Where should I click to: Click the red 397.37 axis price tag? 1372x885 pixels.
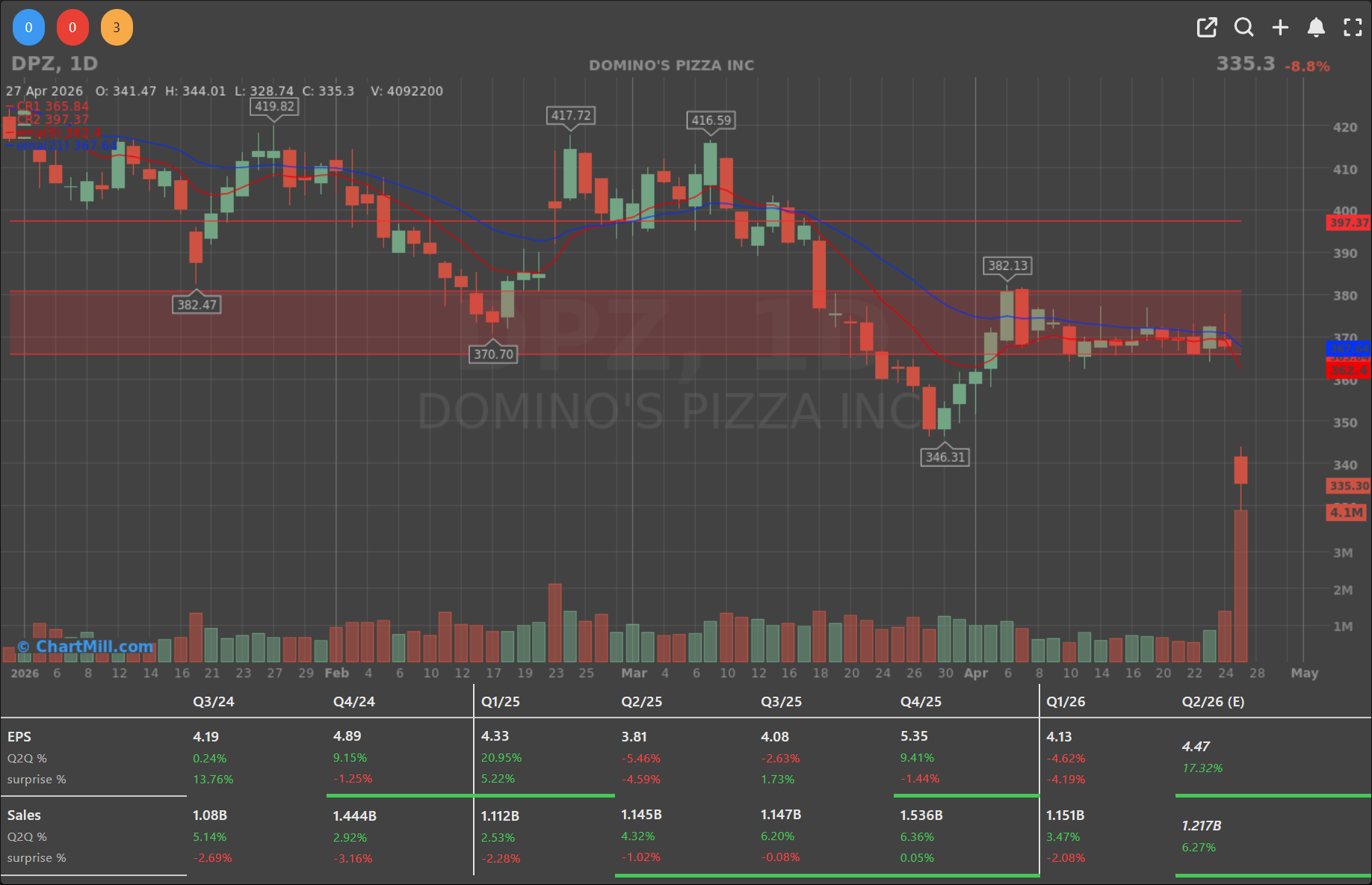pos(1349,222)
